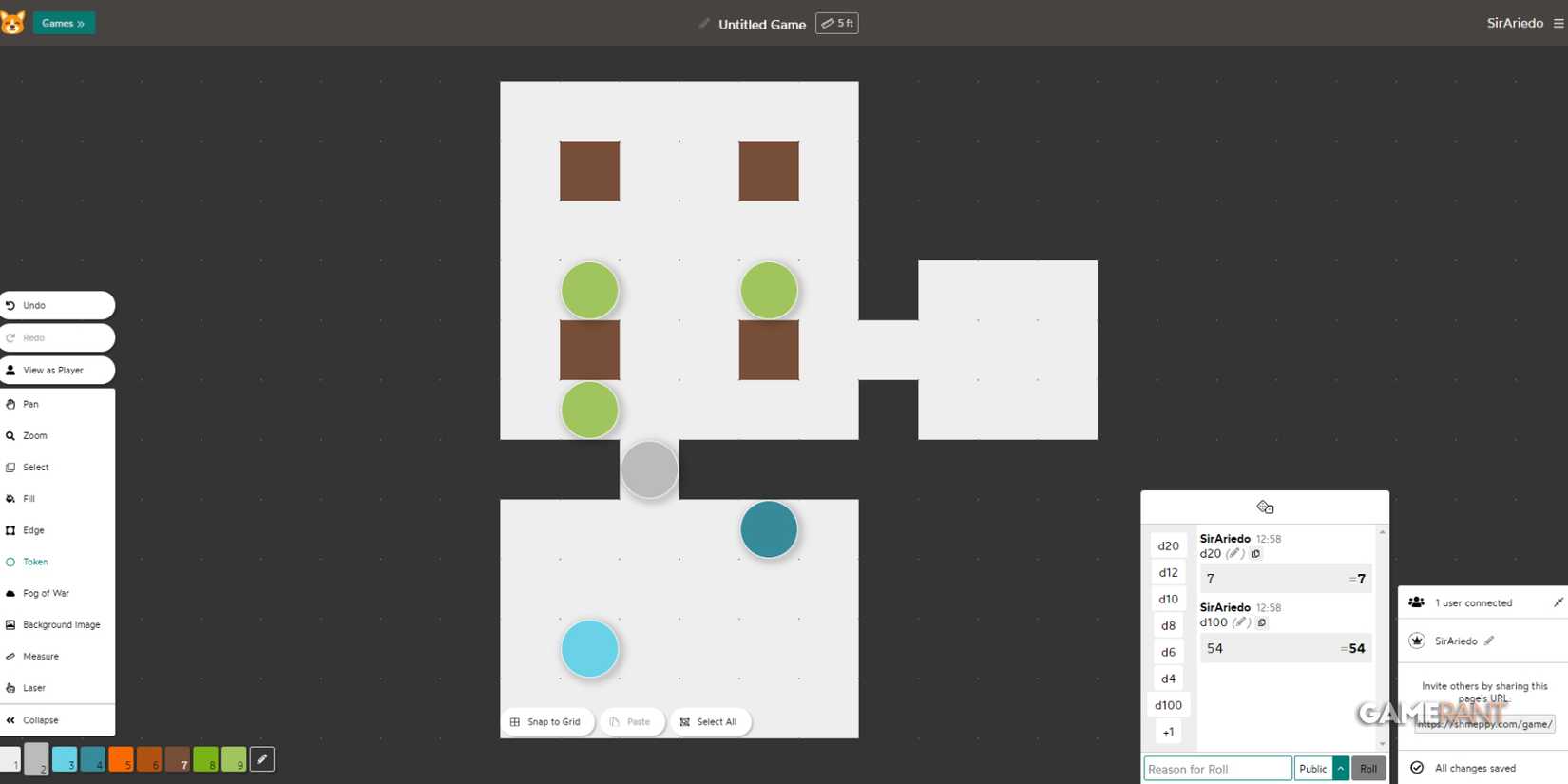
Task: Add a d4 to the roll
Action: (x=1168, y=679)
